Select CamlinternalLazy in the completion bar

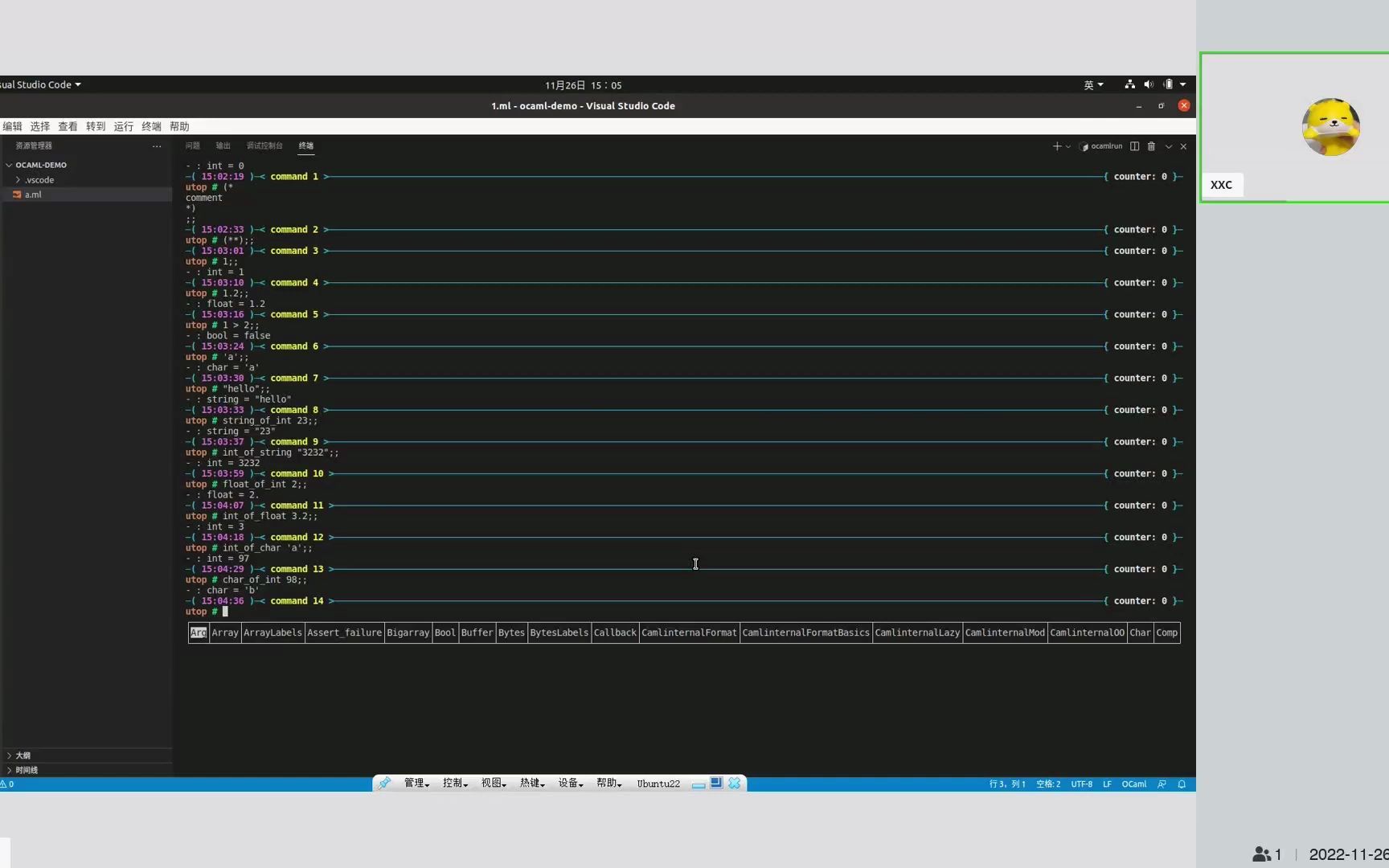click(917, 633)
